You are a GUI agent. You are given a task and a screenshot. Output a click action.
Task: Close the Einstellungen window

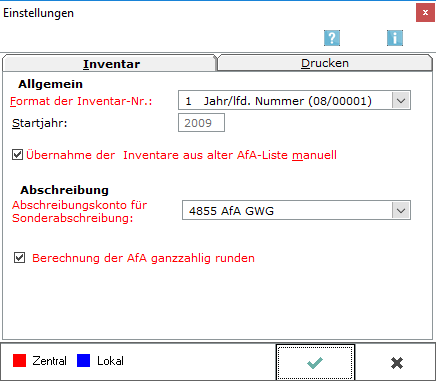point(425,13)
